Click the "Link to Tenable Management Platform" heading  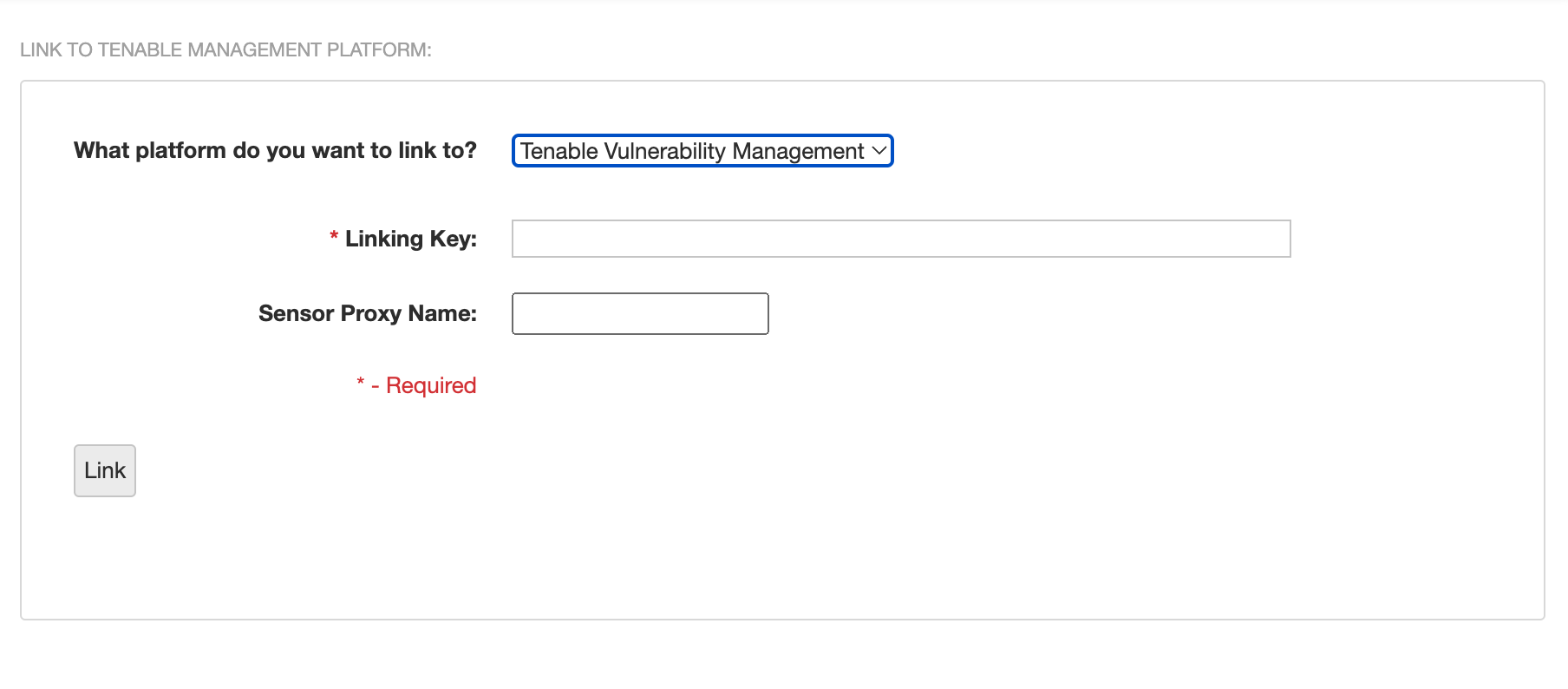225,49
